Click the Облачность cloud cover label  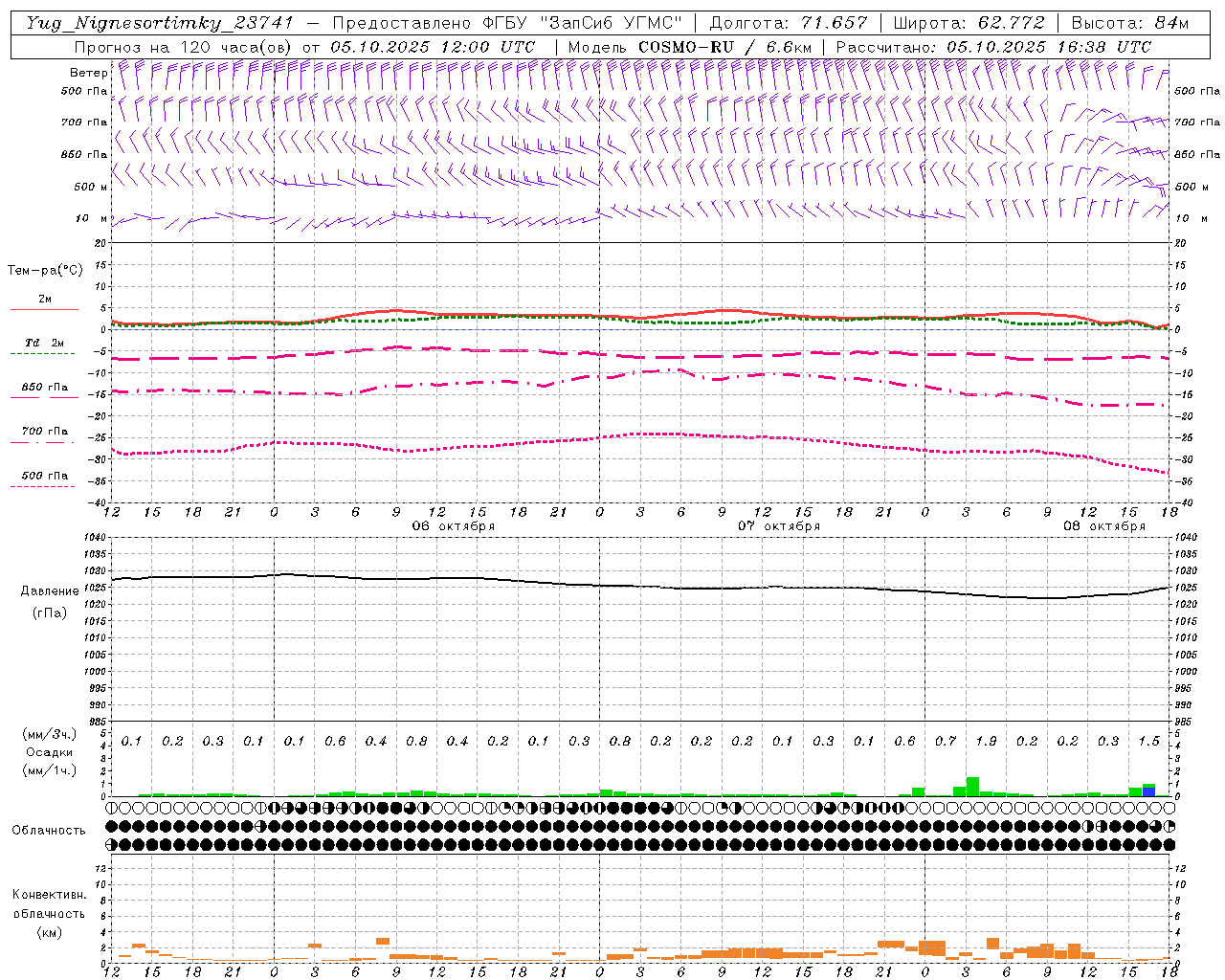click(49, 830)
